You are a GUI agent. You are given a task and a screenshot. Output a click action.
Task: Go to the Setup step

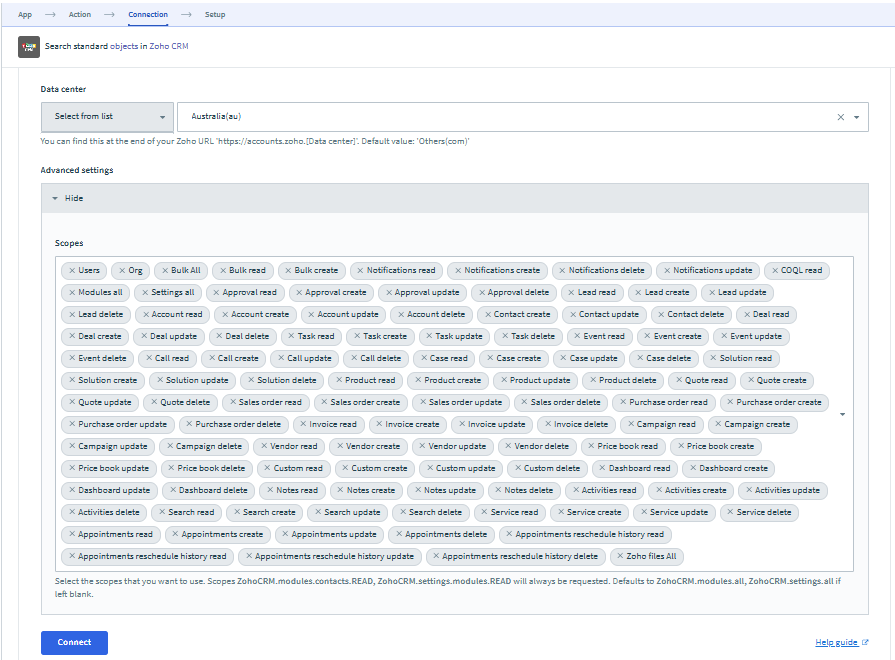coord(215,15)
